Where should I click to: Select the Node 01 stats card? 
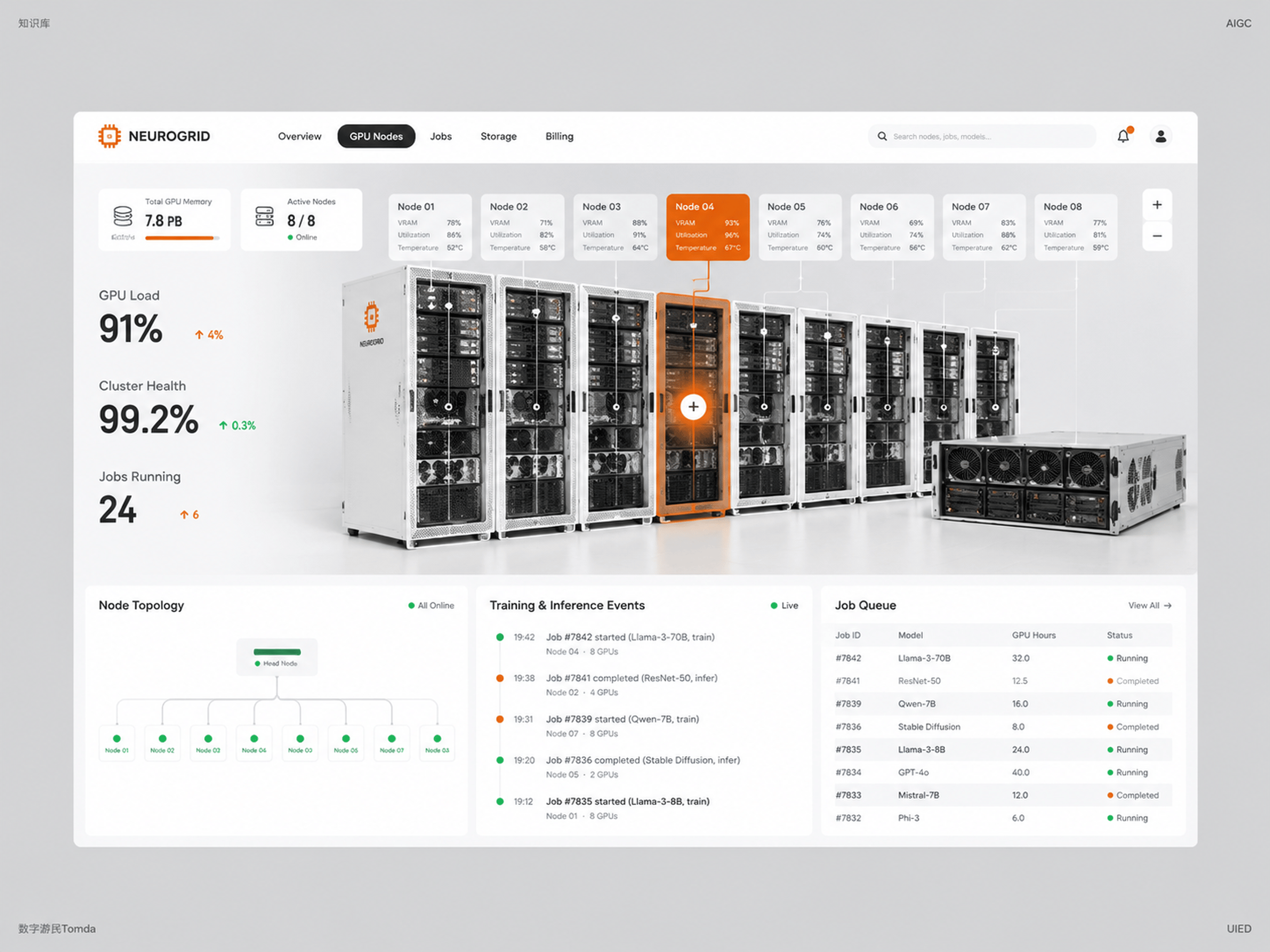[x=430, y=227]
